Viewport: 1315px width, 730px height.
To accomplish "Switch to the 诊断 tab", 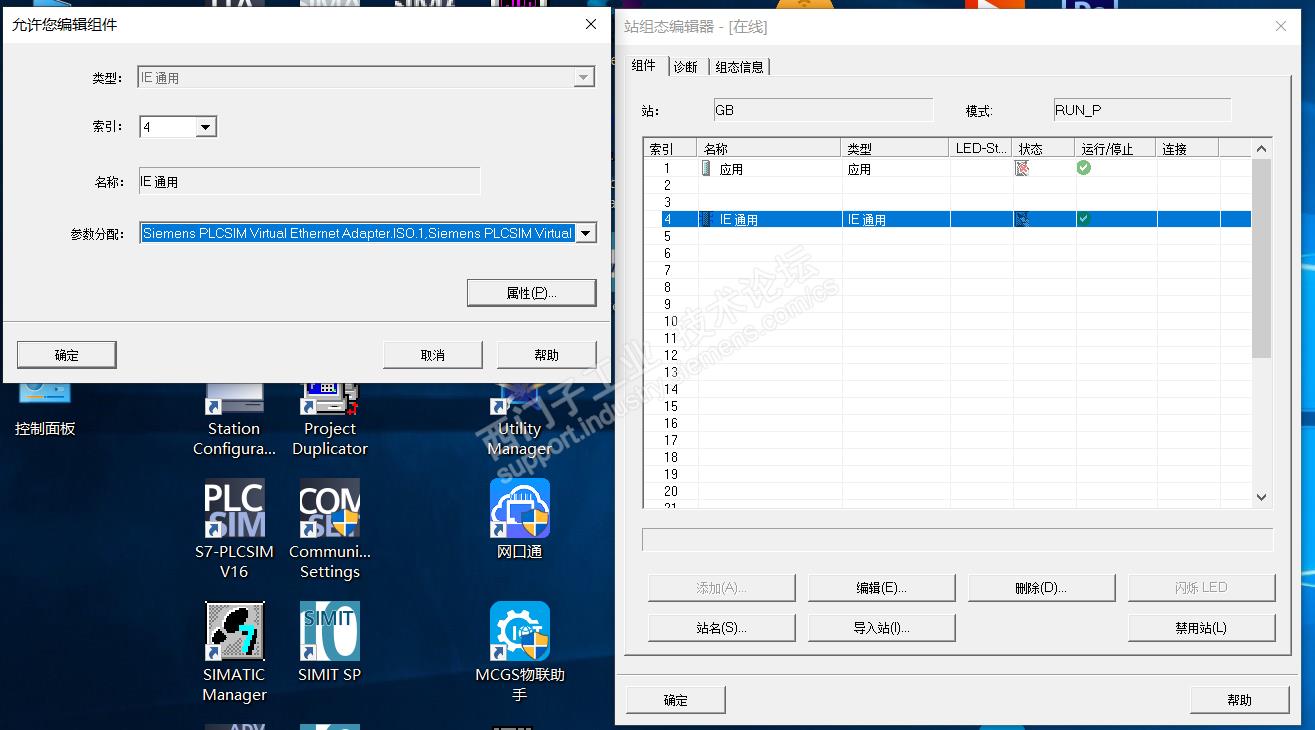I will point(685,67).
